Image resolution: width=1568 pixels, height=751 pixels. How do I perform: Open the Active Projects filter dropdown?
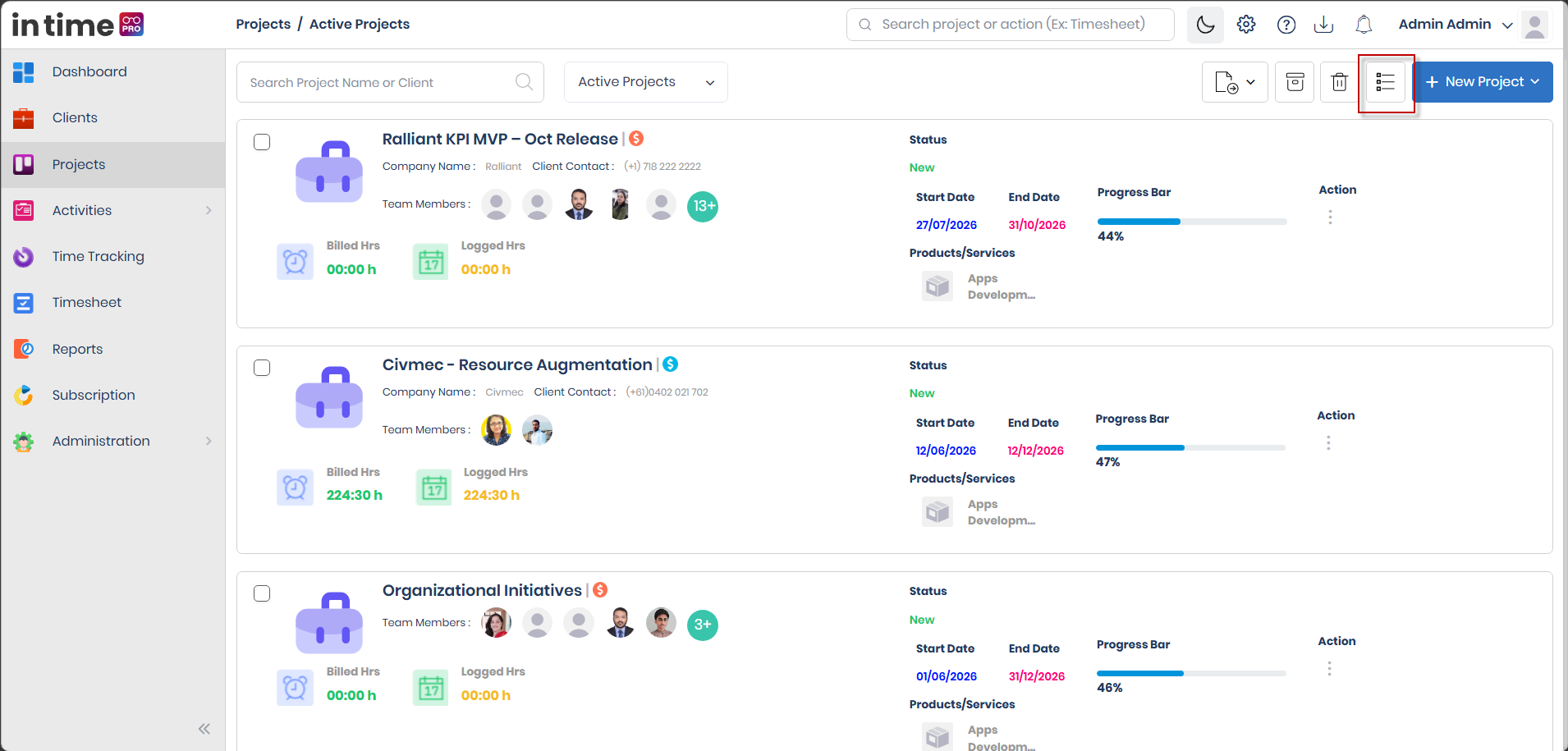click(646, 82)
